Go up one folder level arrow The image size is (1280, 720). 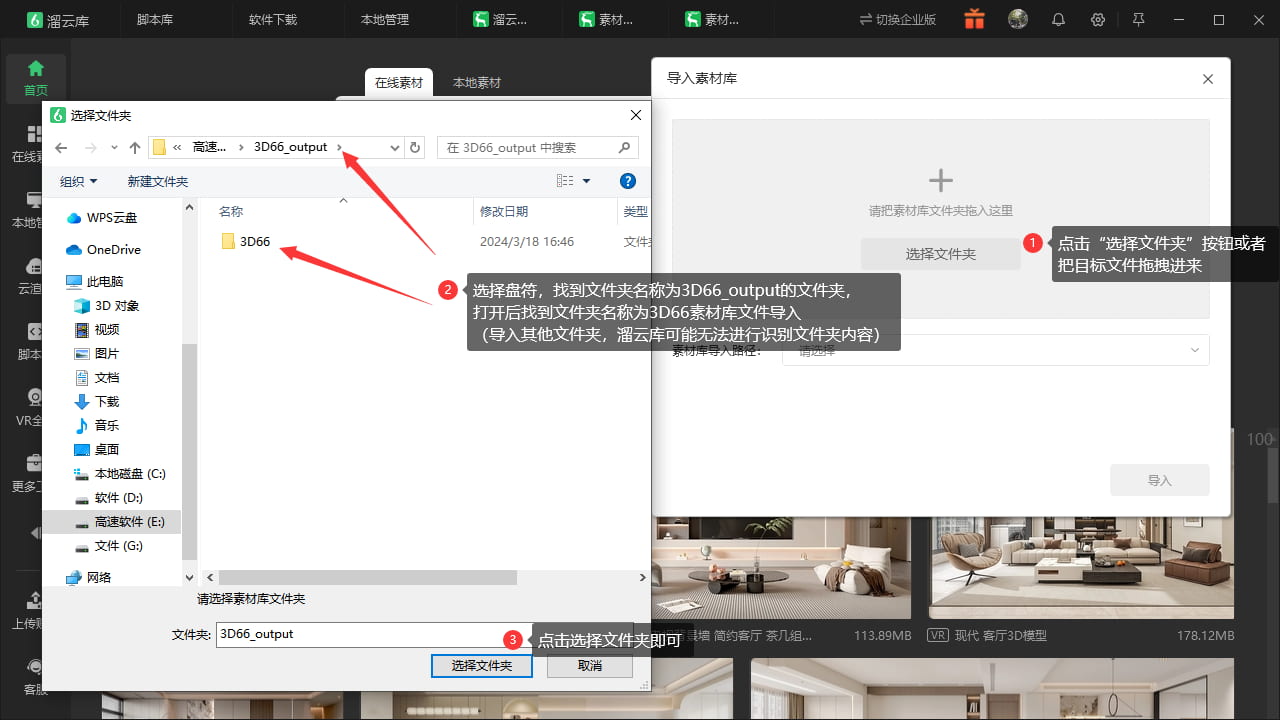click(135, 147)
